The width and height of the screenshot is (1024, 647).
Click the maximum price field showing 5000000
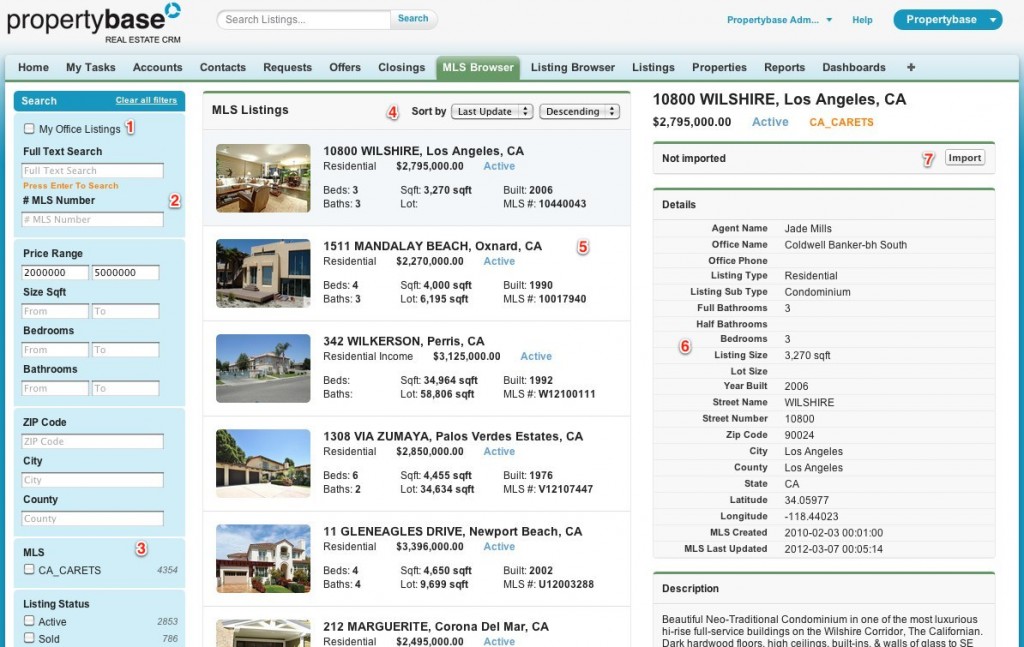[x=125, y=272]
